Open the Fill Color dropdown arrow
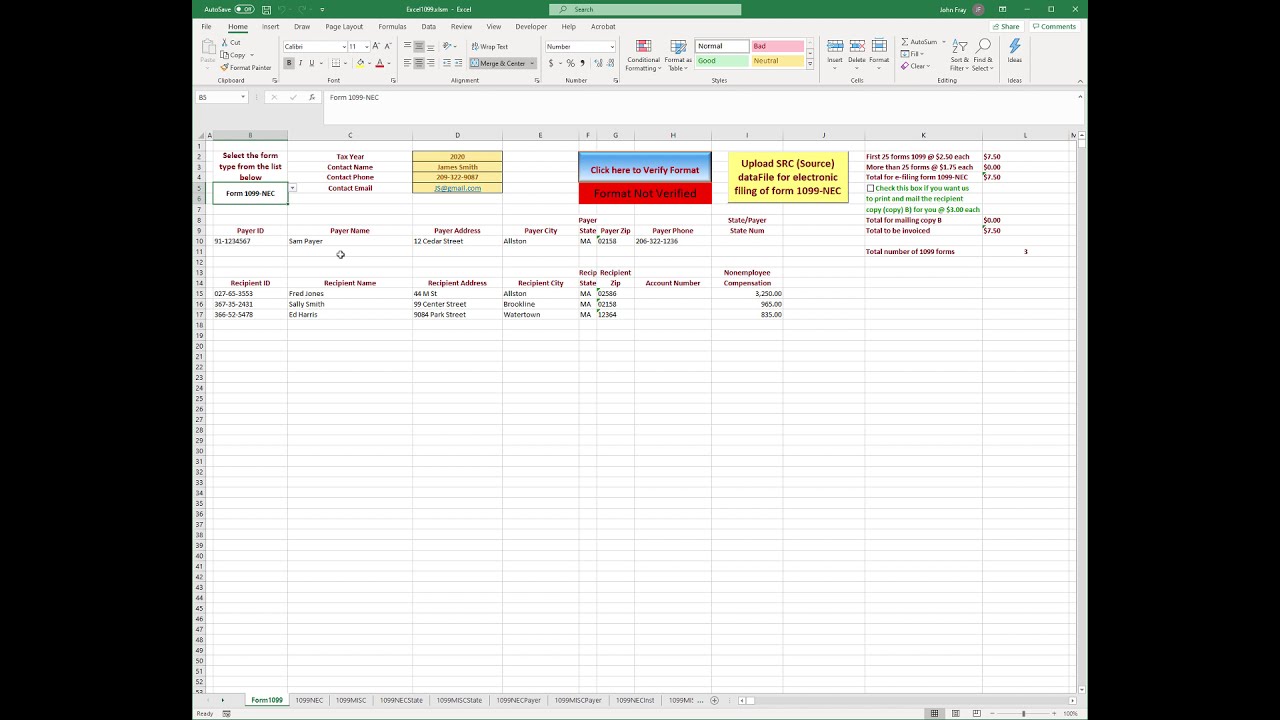This screenshot has width=1280, height=720. point(369,63)
